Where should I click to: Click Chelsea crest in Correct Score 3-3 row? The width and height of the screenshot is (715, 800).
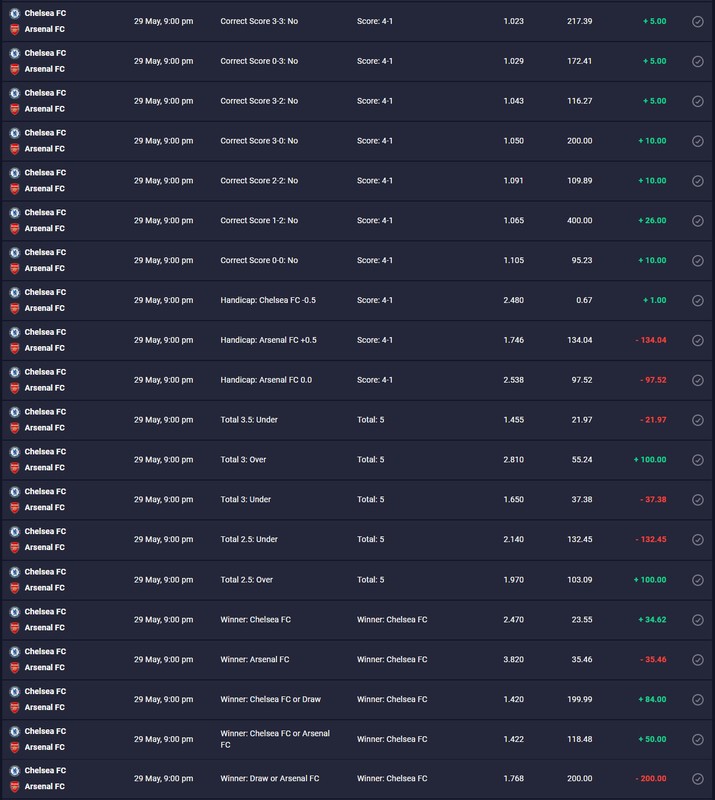tap(15, 13)
